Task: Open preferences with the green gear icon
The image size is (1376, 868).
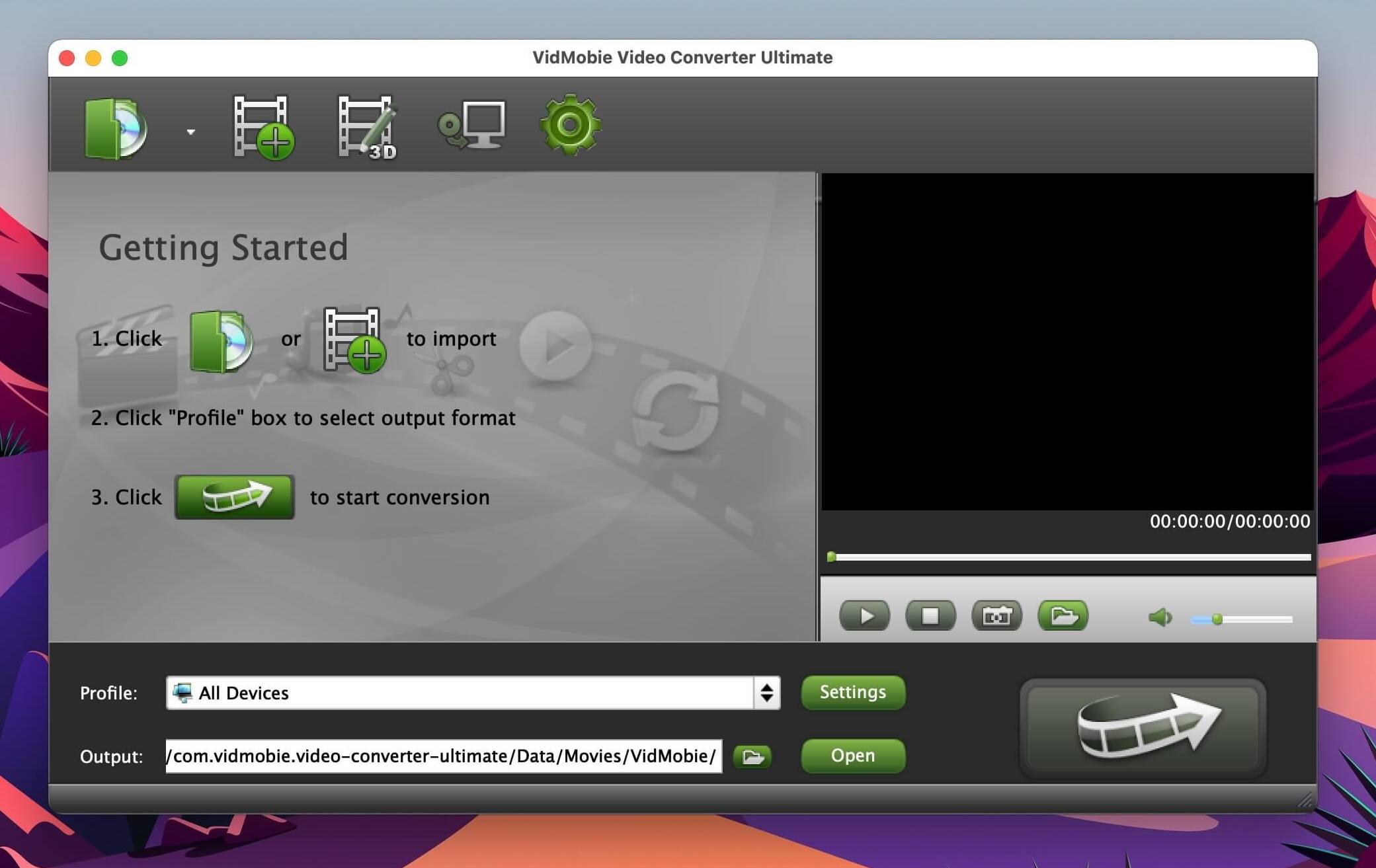Action: pyautogui.click(x=570, y=125)
